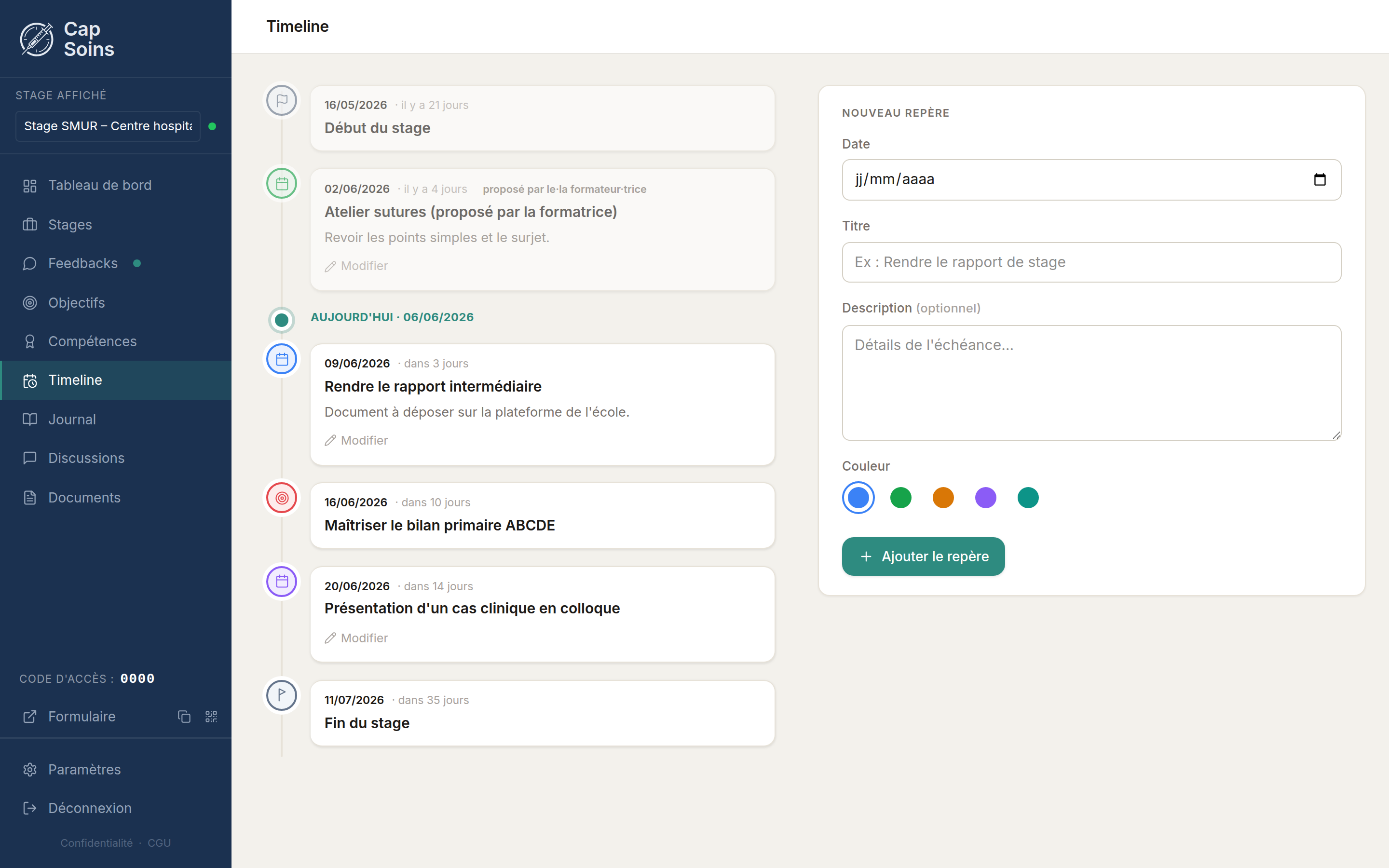
Task: Click Déconnexion to log out
Action: [x=116, y=808]
